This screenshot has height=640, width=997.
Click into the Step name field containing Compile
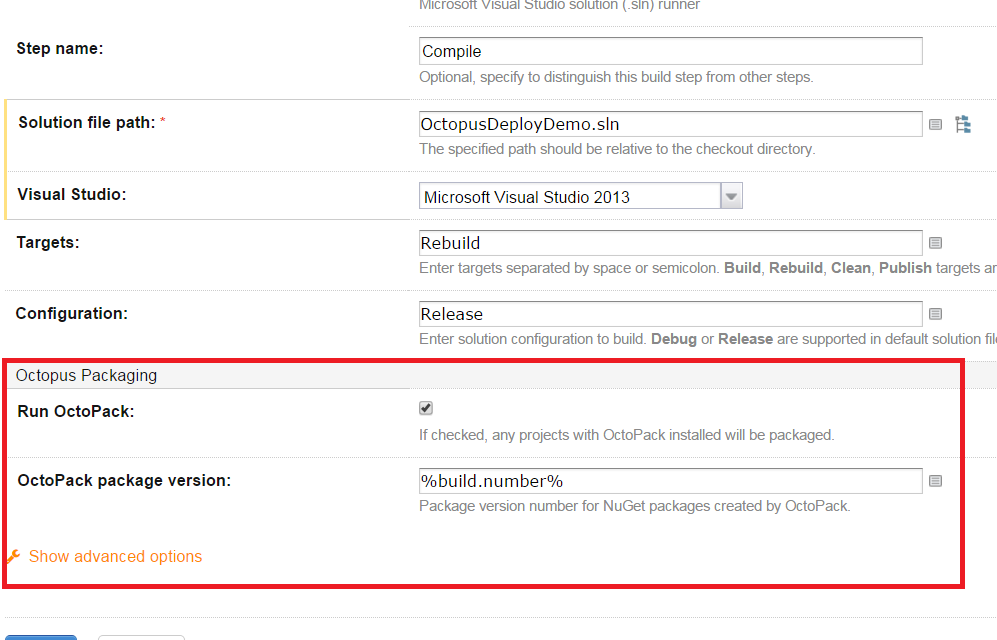coord(670,51)
